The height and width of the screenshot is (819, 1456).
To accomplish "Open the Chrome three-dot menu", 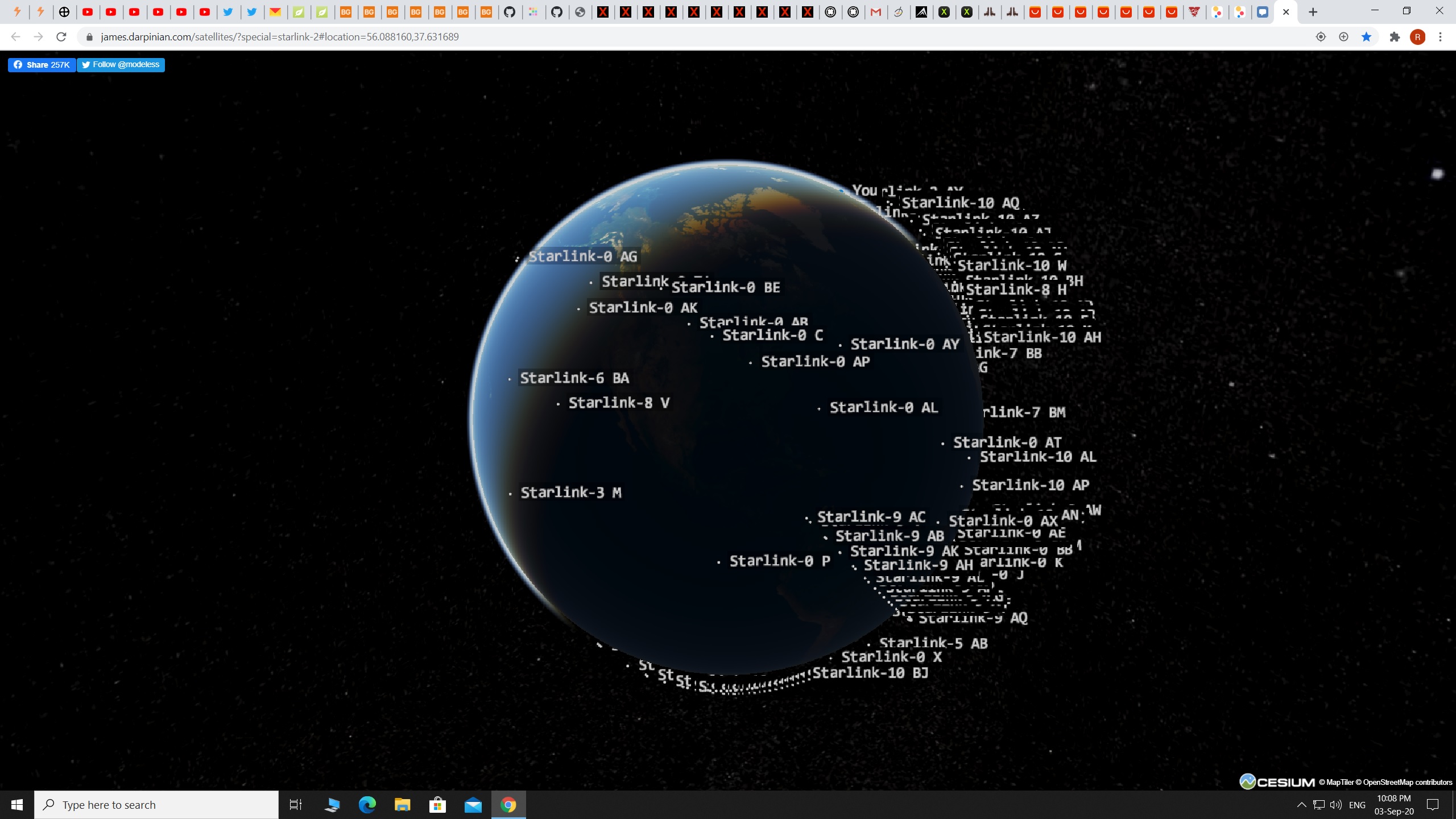I will pyautogui.click(x=1440, y=37).
